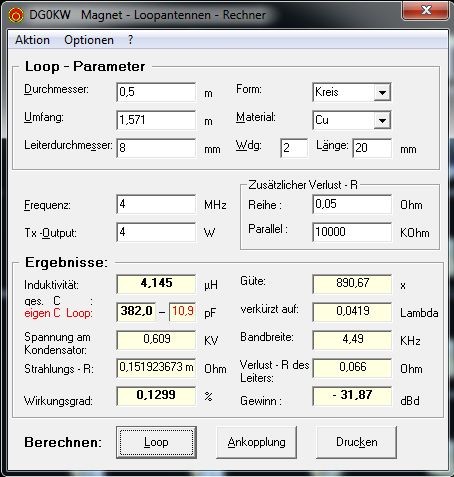This screenshot has width=454, height=477.
Task: Click the Drucken print button
Action: click(x=357, y=442)
